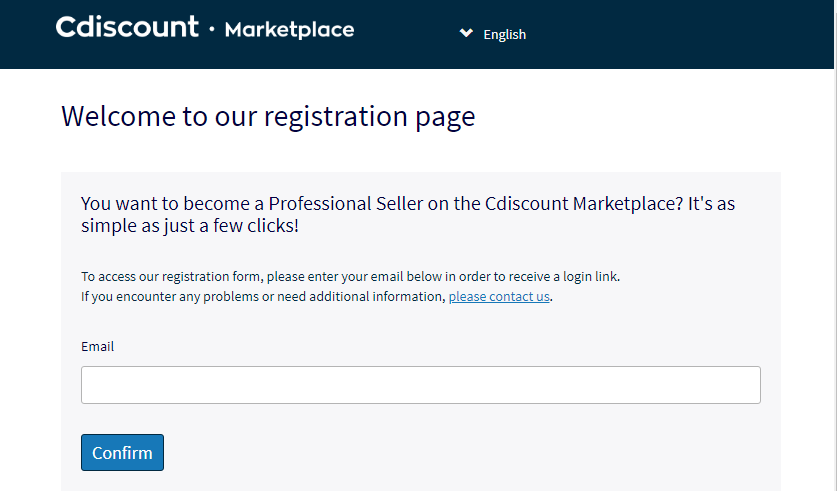Screen dimensions: 837x491
Task: Focus the Email input field
Action: (x=421, y=385)
